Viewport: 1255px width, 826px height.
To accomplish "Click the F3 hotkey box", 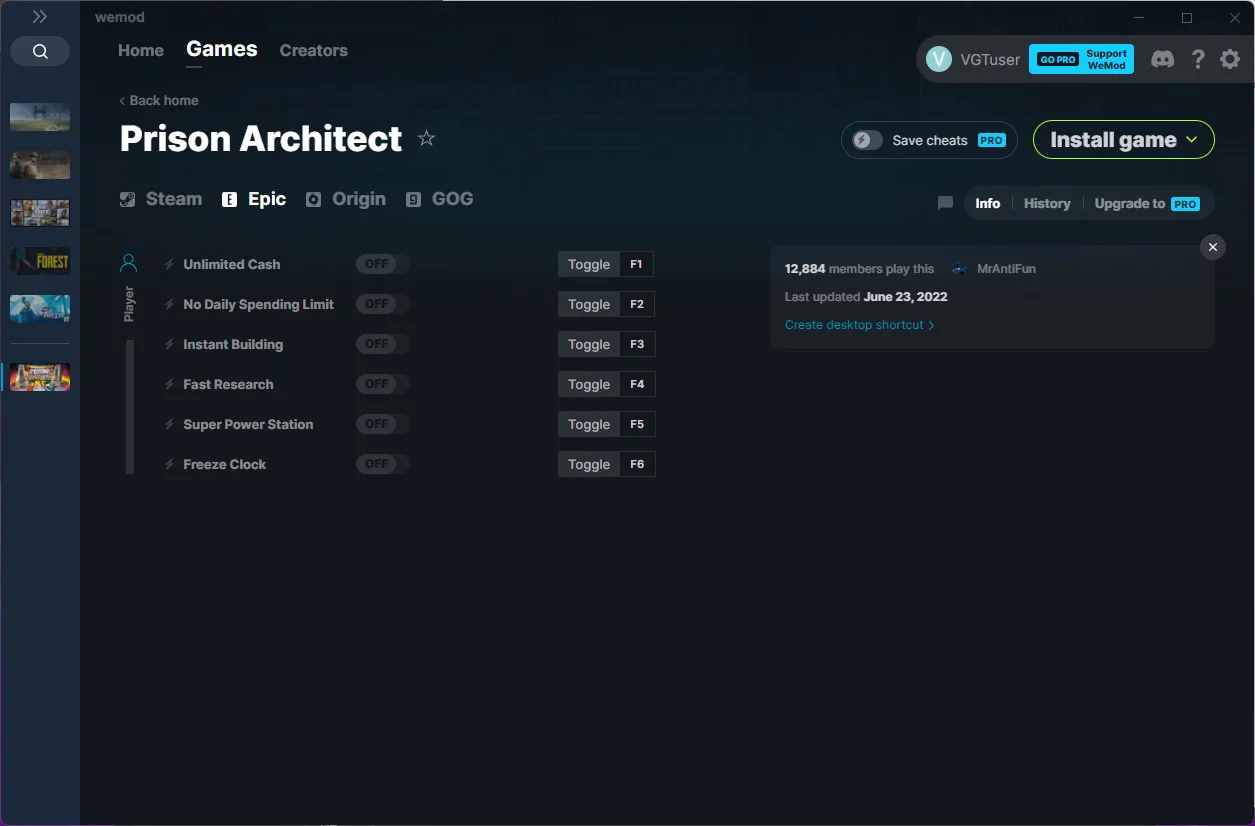I will point(637,344).
